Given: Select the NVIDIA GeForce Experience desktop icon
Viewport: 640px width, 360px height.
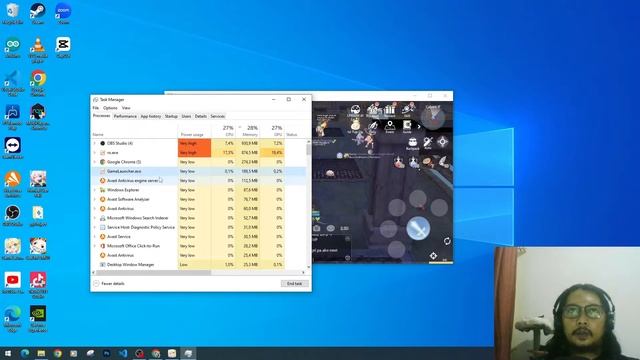Looking at the screenshot, I should pos(38,318).
